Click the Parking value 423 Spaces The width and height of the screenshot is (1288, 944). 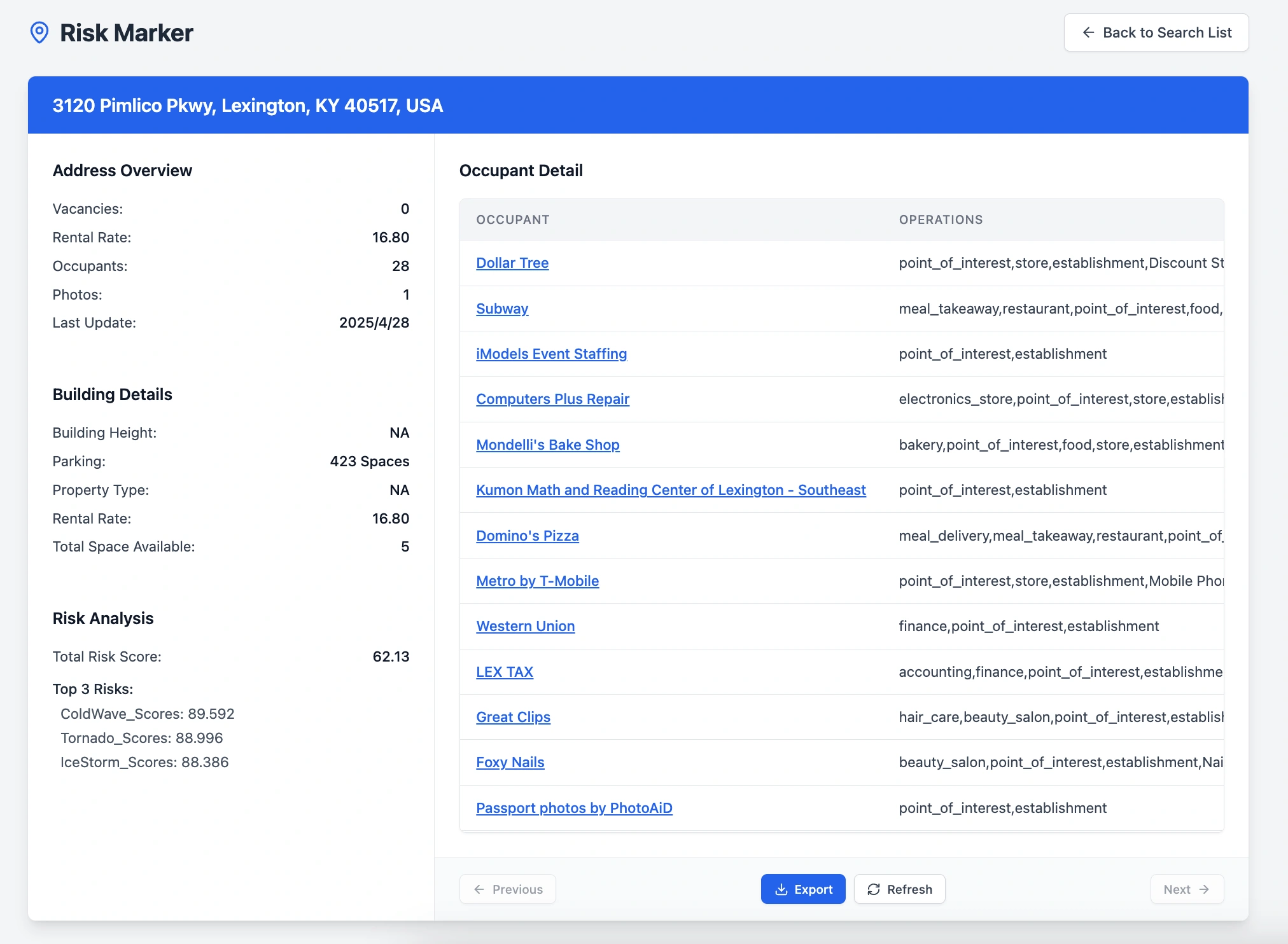point(370,461)
